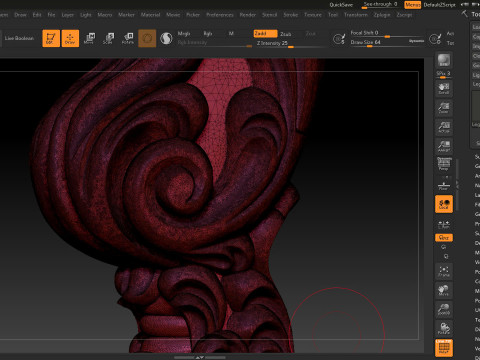
Task: Click the DefaultZScript button
Action: (439, 5)
